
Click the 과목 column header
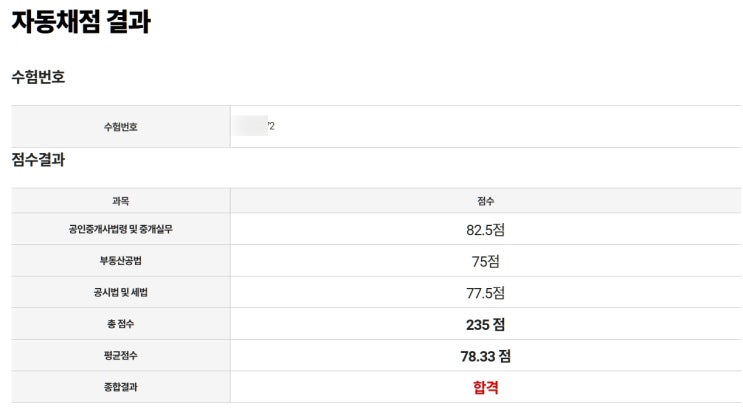point(120,201)
